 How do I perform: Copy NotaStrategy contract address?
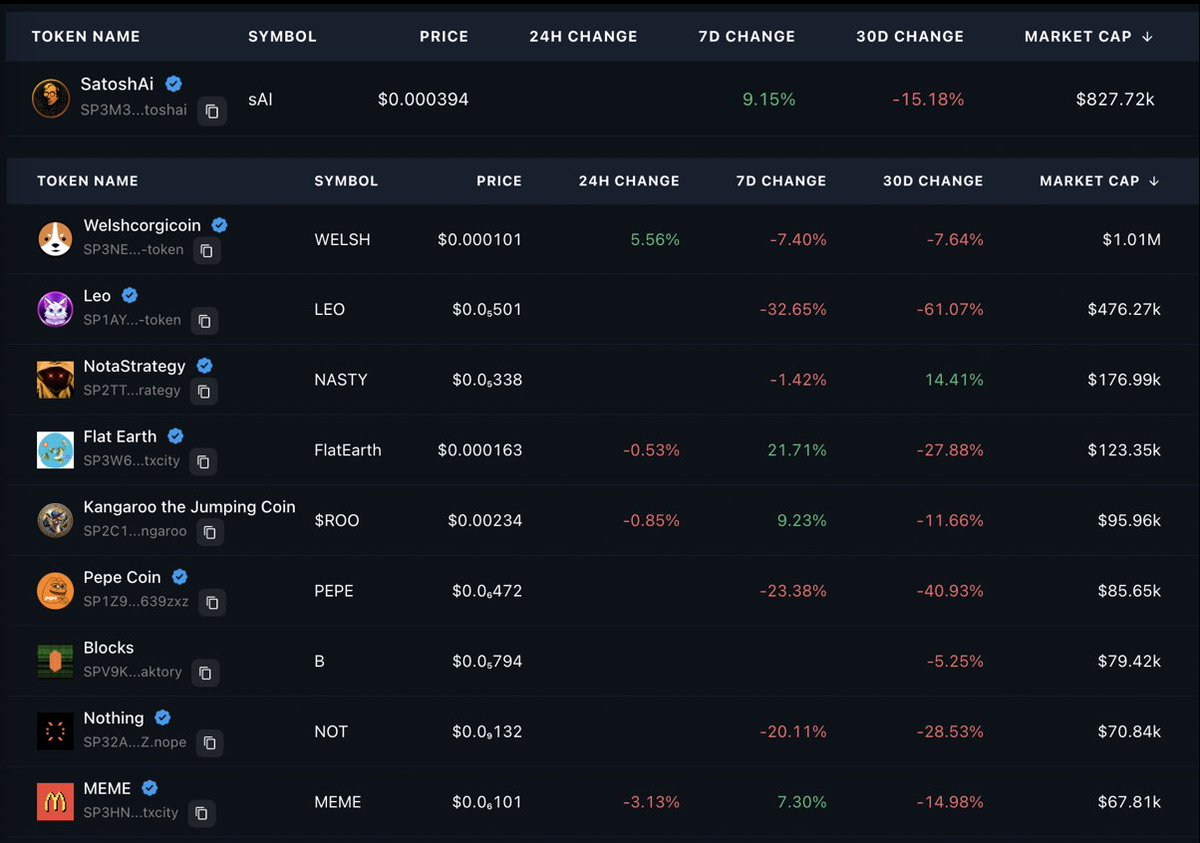204,391
